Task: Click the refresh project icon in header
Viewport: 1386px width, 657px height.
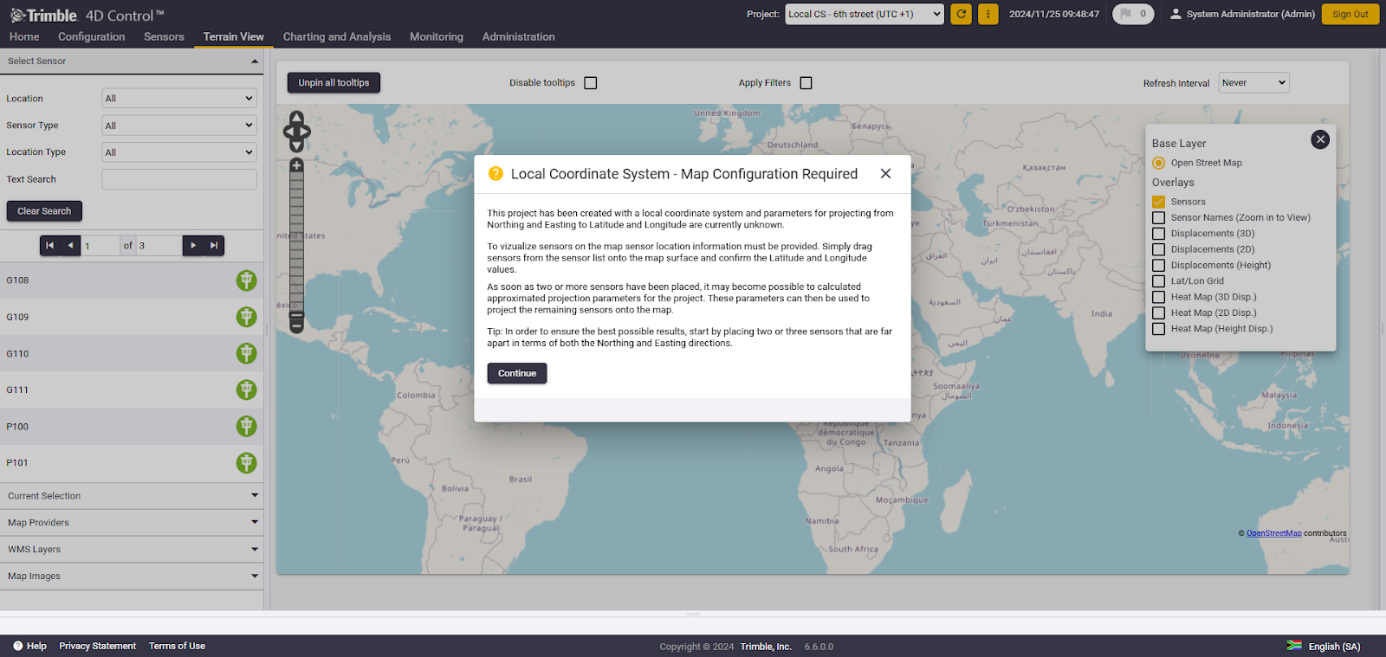Action: tap(961, 14)
